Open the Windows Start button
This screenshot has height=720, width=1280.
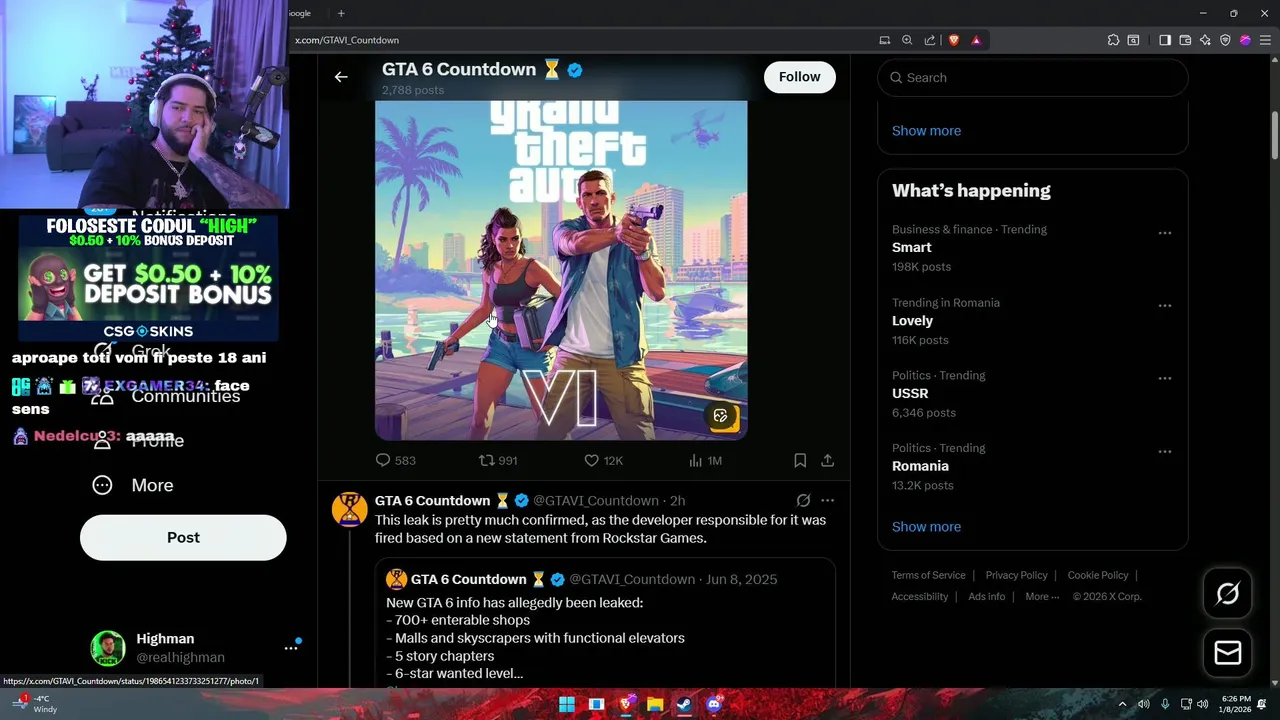pyautogui.click(x=567, y=705)
